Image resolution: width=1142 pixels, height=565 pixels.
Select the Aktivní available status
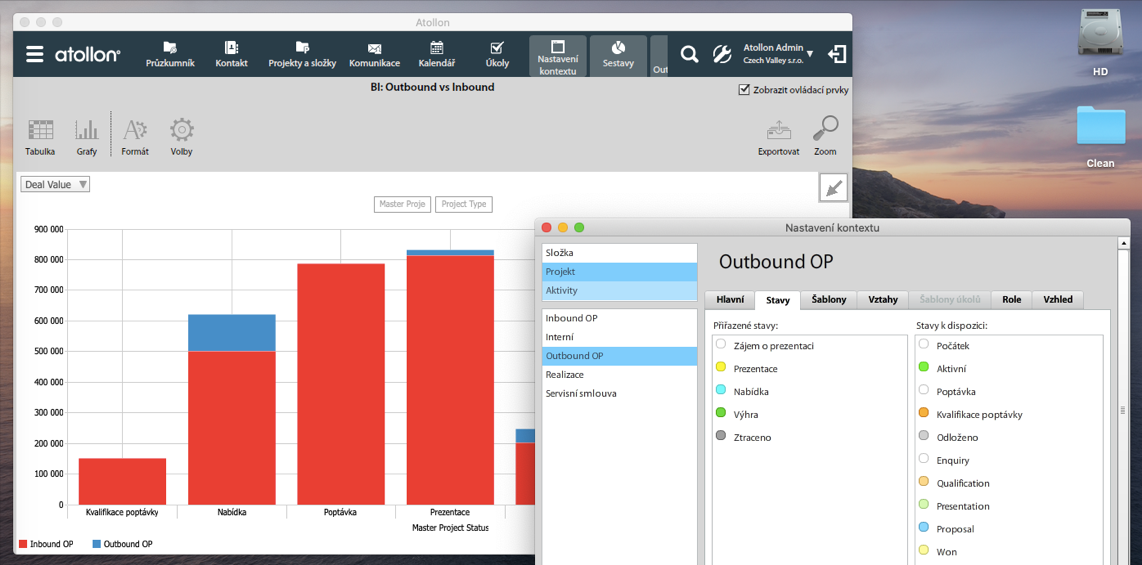pos(924,367)
